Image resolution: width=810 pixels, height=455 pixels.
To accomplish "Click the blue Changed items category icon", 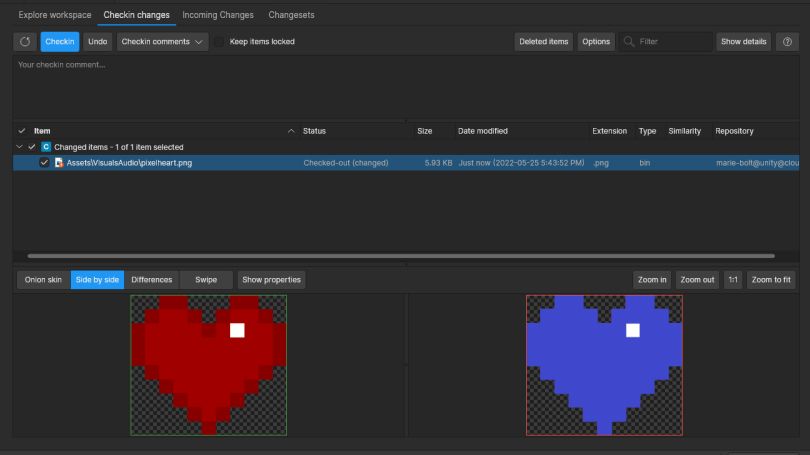I will point(45,147).
